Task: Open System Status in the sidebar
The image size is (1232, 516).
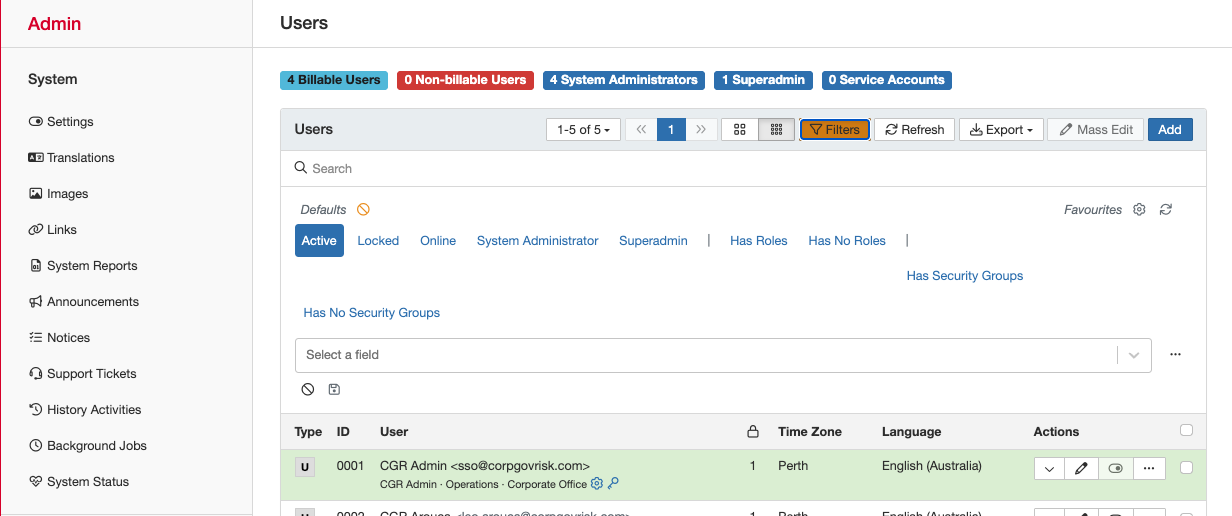Action: pyautogui.click(x=79, y=482)
